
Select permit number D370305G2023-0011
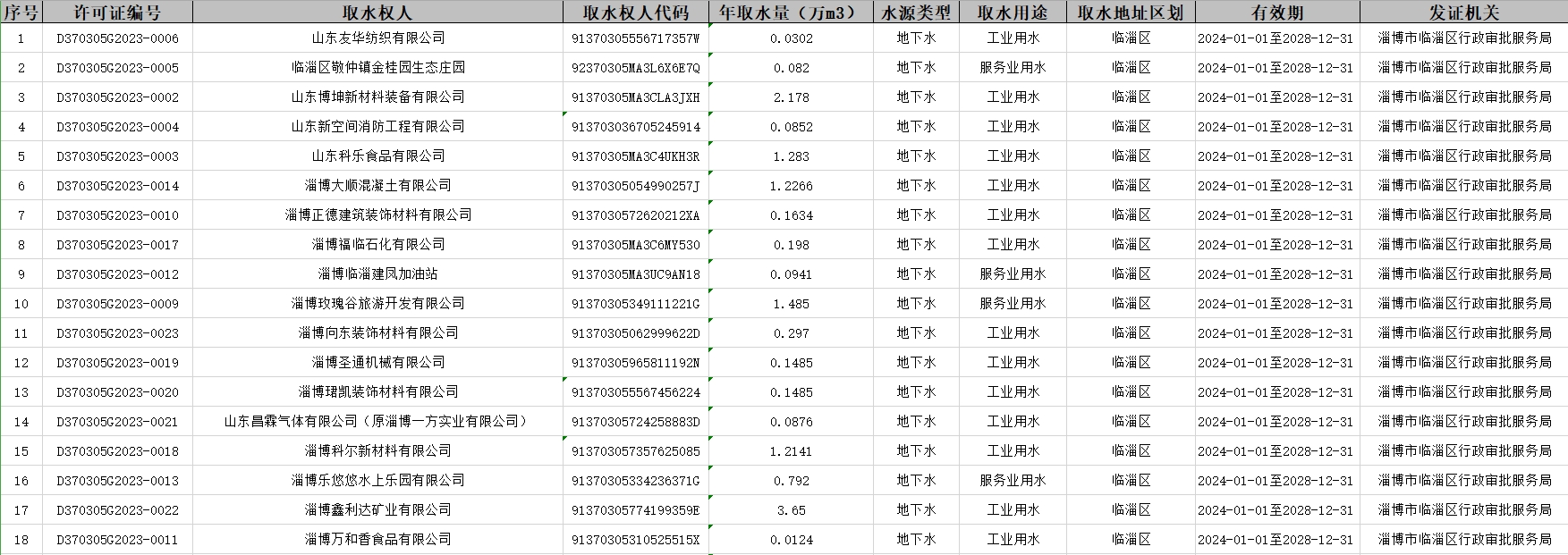117,540
